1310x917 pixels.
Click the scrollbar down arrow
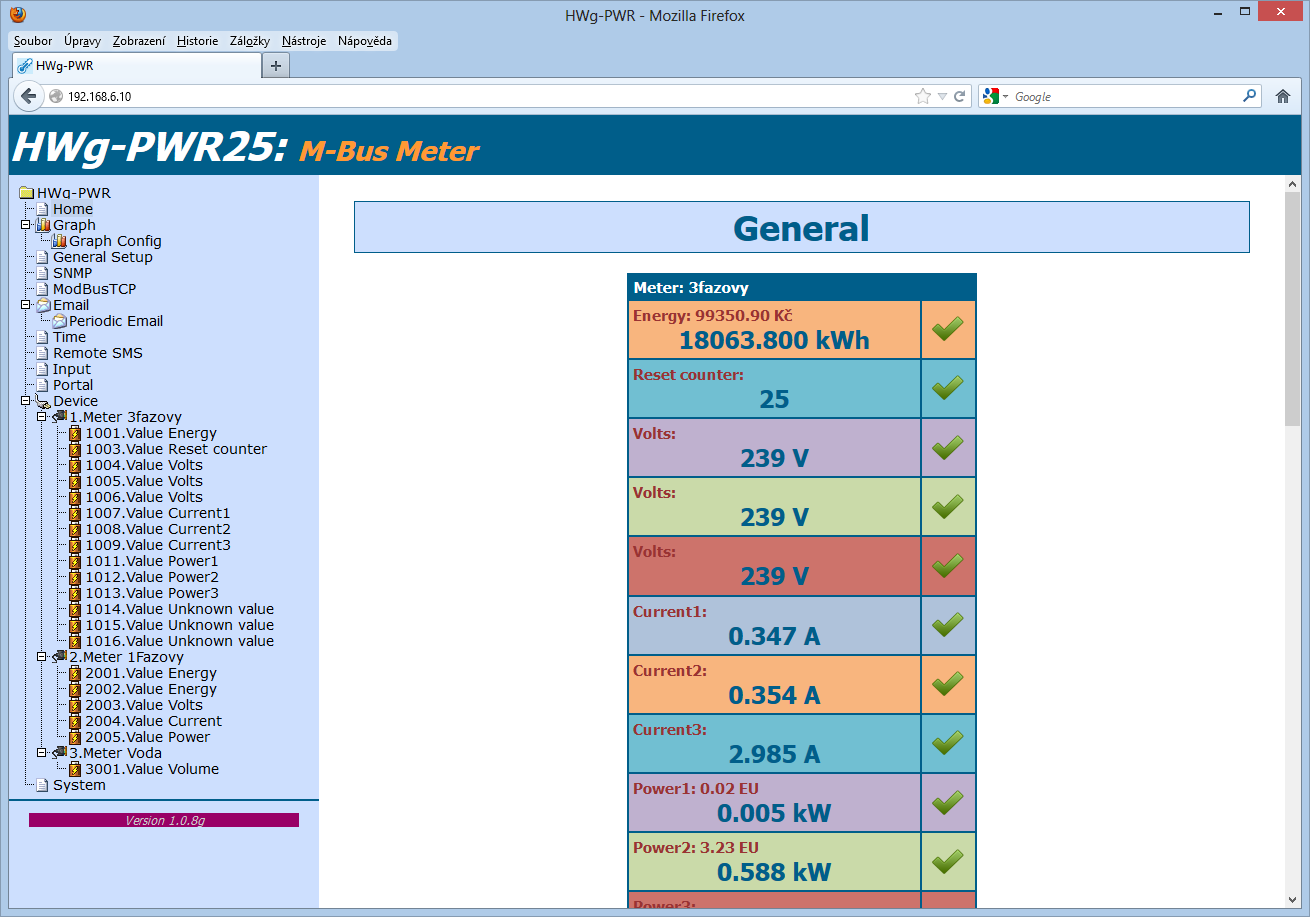1292,900
